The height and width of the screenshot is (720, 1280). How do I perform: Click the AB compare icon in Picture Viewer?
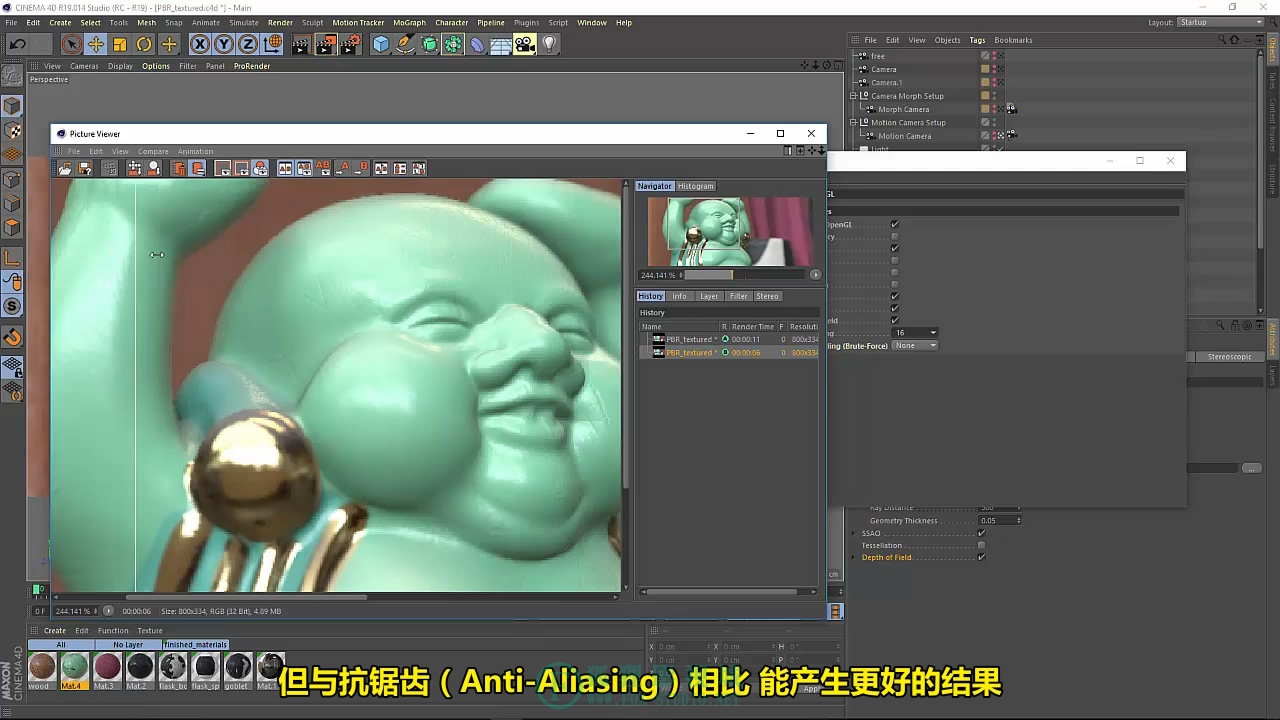tap(323, 168)
